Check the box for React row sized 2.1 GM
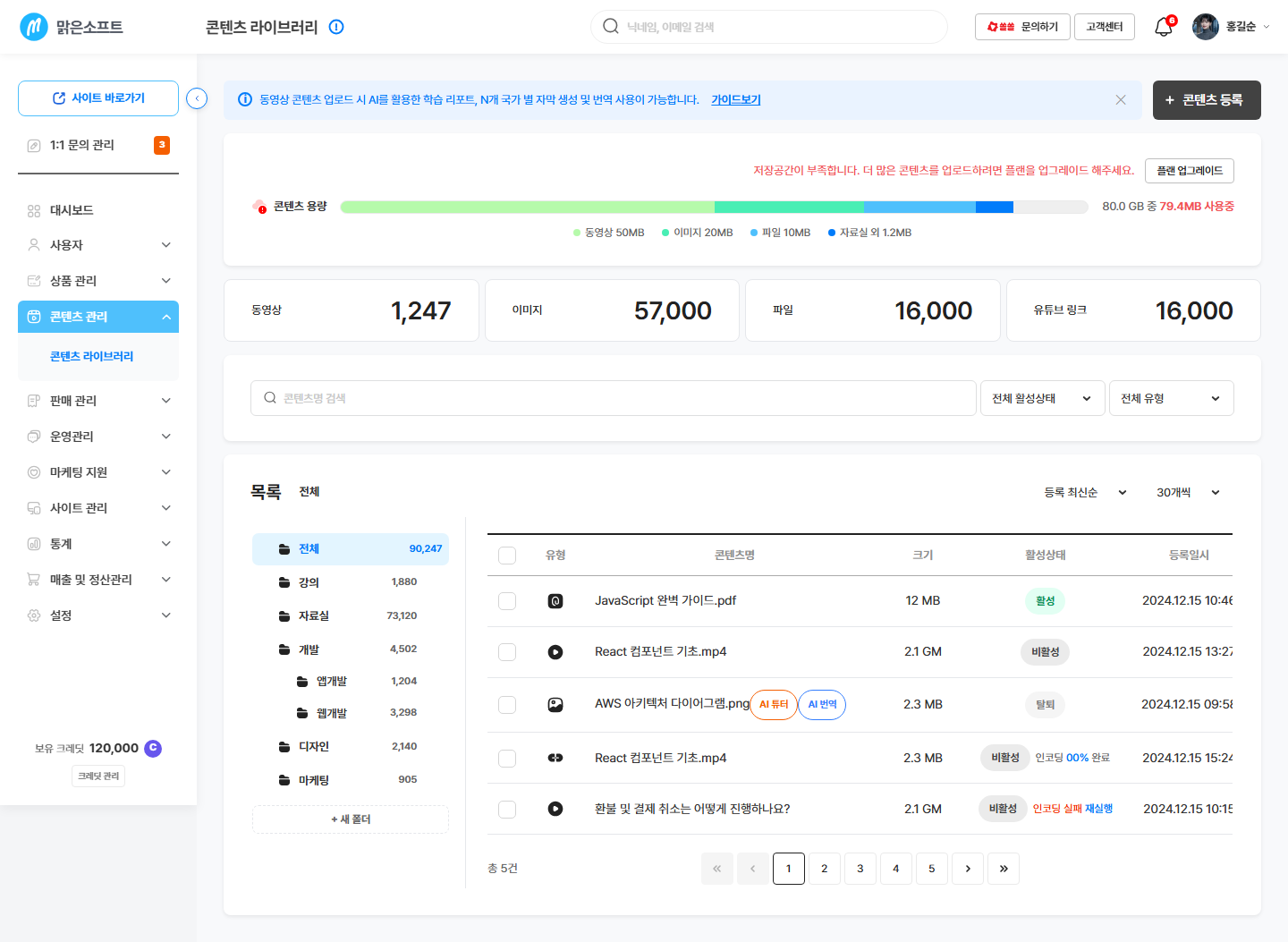The image size is (1288, 942). point(507,652)
